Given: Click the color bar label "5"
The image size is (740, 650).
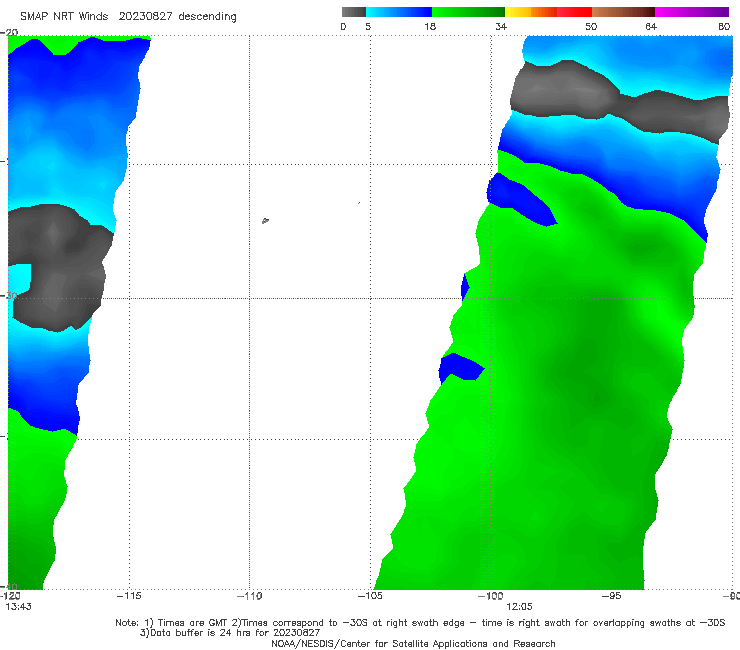Looking at the screenshot, I should pos(368,27).
